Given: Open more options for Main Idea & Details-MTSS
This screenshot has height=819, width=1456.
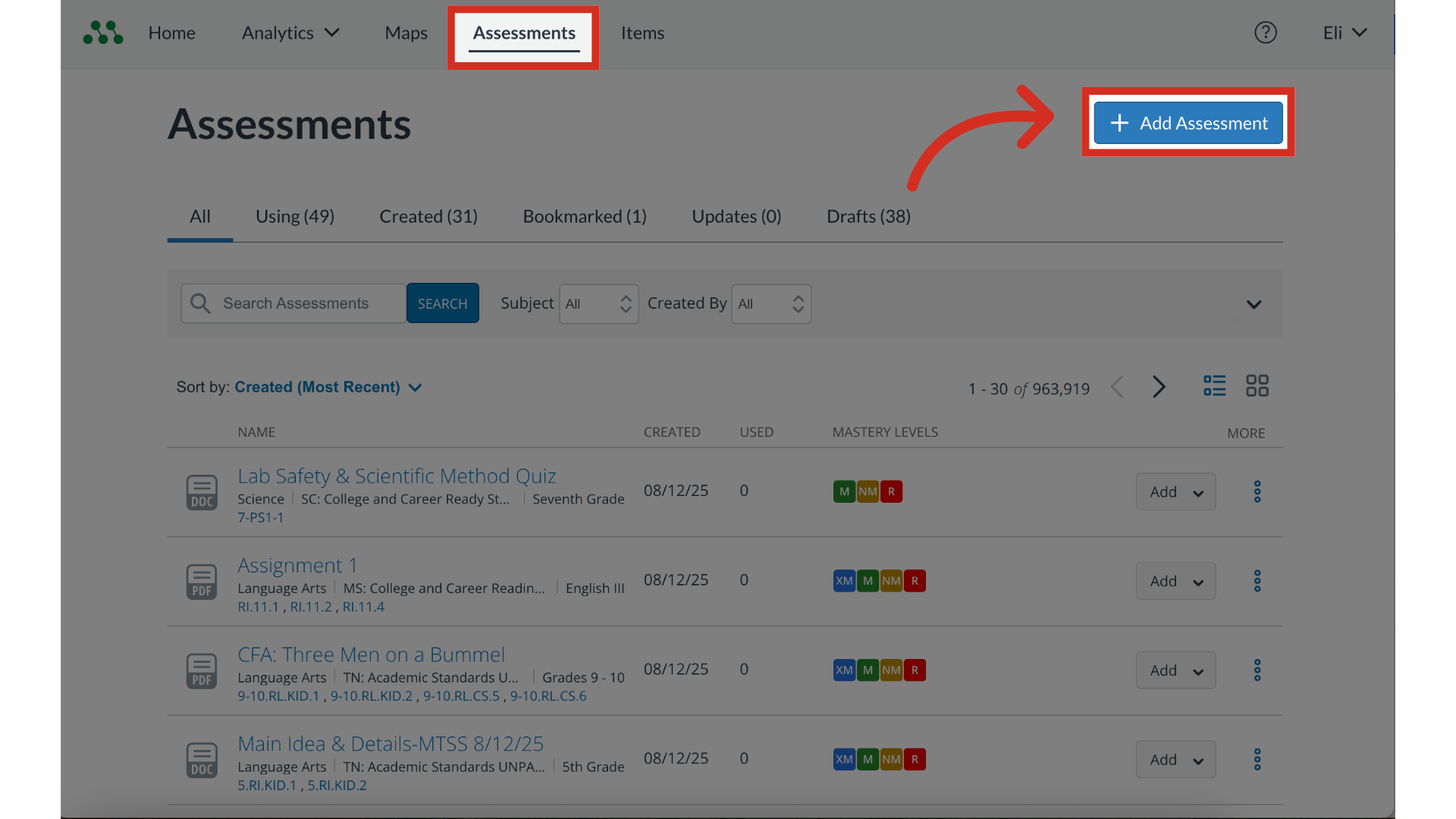Looking at the screenshot, I should coord(1257,759).
